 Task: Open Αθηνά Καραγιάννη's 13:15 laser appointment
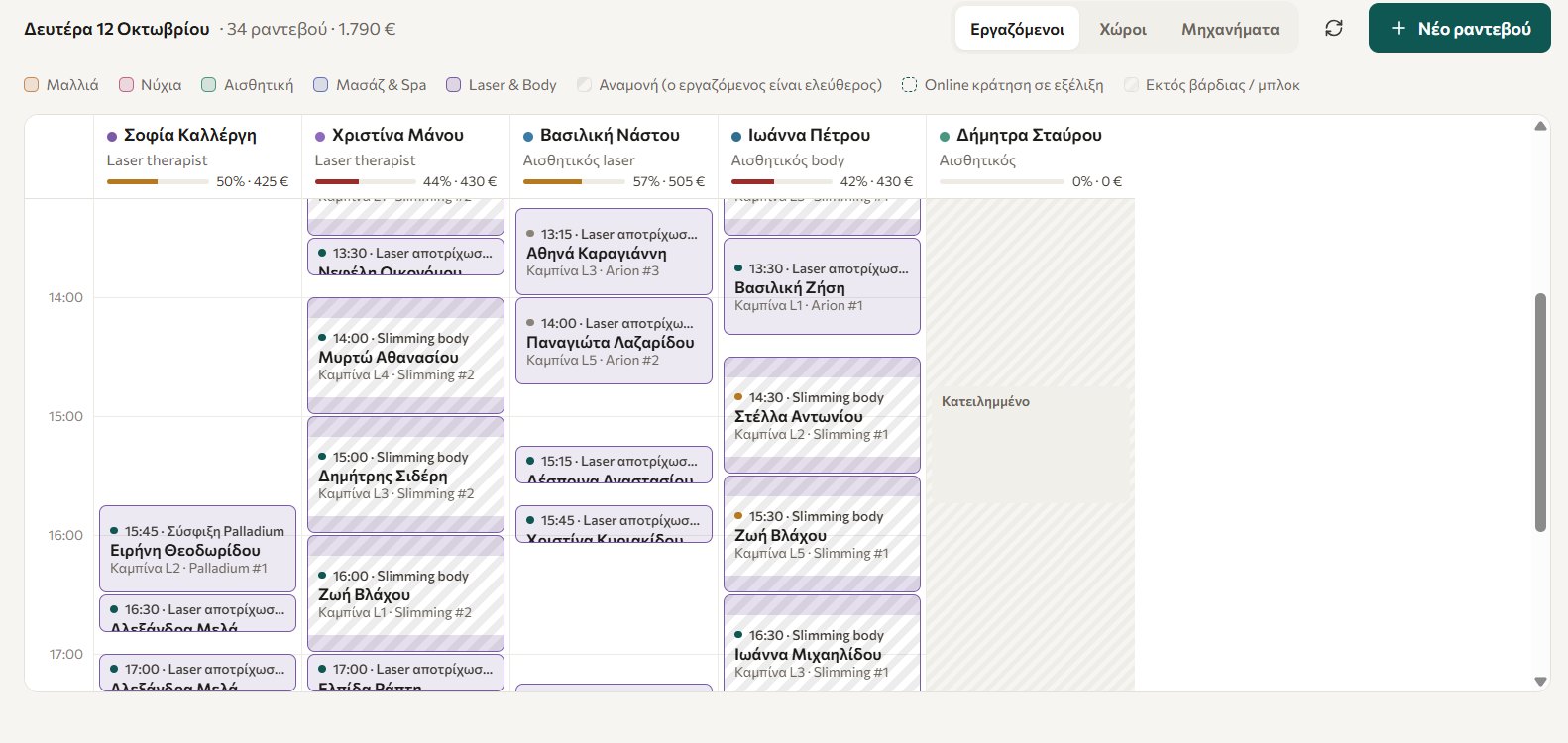(x=615, y=252)
